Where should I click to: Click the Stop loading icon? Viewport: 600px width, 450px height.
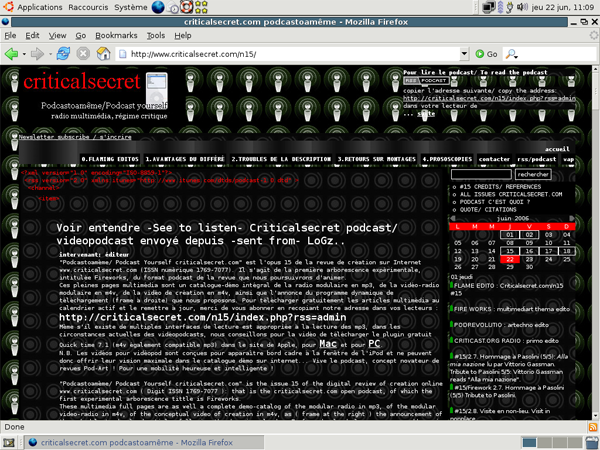82,53
